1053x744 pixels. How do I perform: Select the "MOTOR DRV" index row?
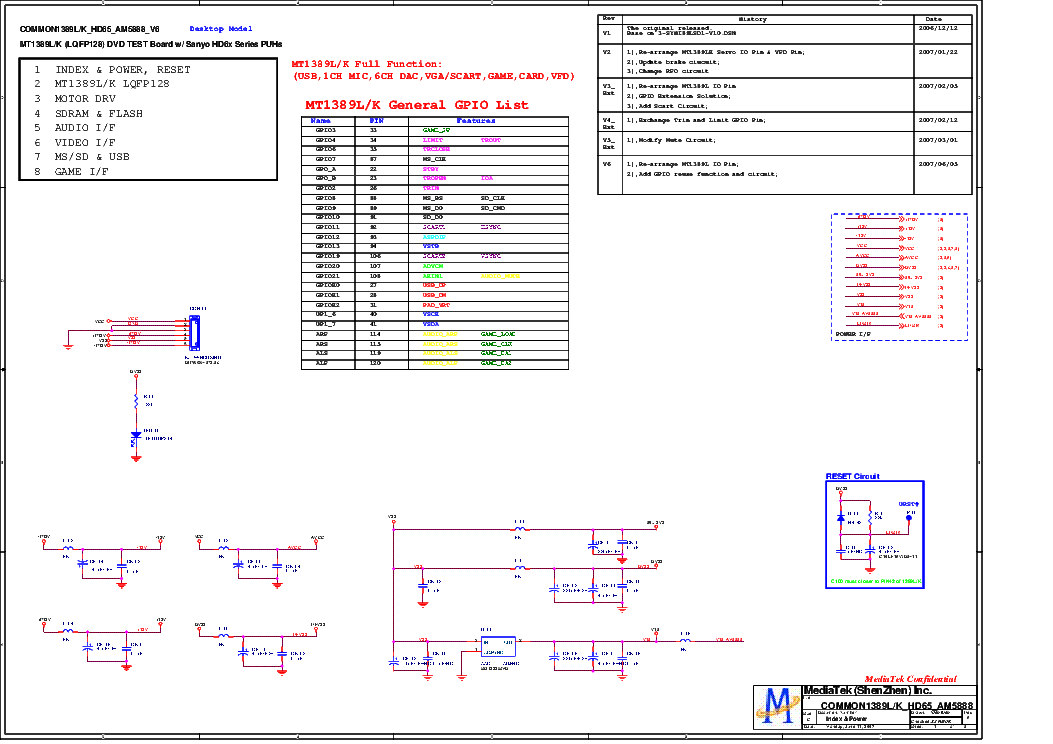(x=75, y=99)
